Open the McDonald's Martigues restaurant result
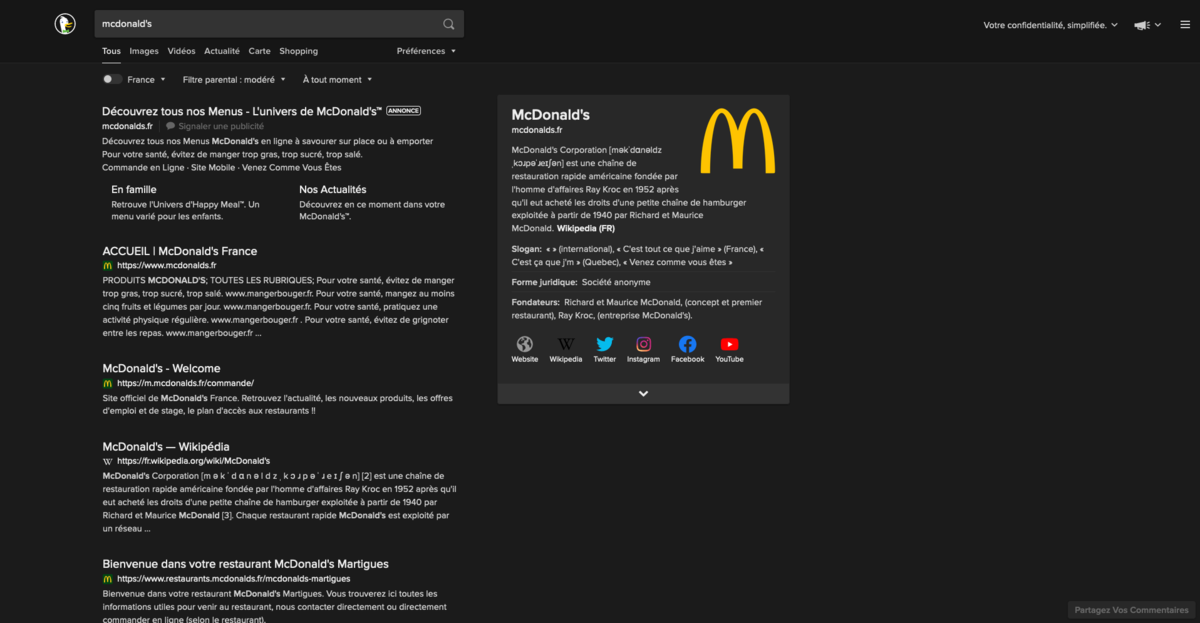 (x=245, y=564)
